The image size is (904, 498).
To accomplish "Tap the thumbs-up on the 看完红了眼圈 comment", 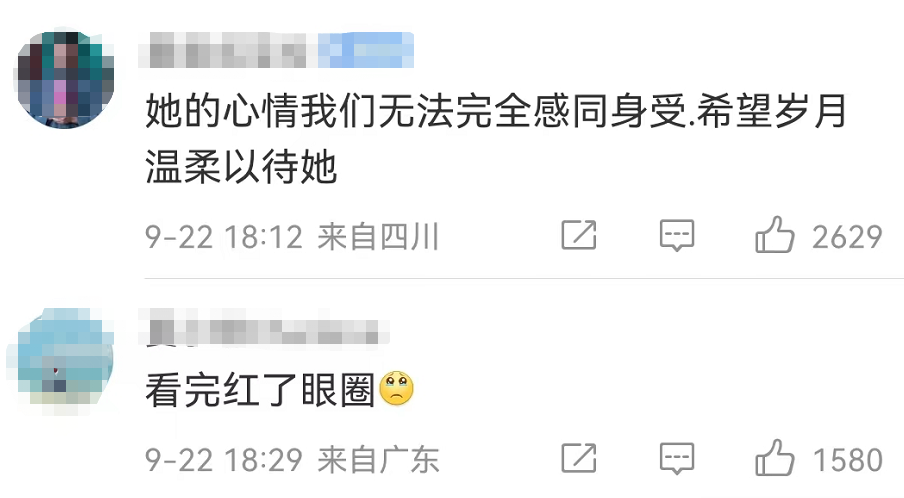I will [775, 458].
